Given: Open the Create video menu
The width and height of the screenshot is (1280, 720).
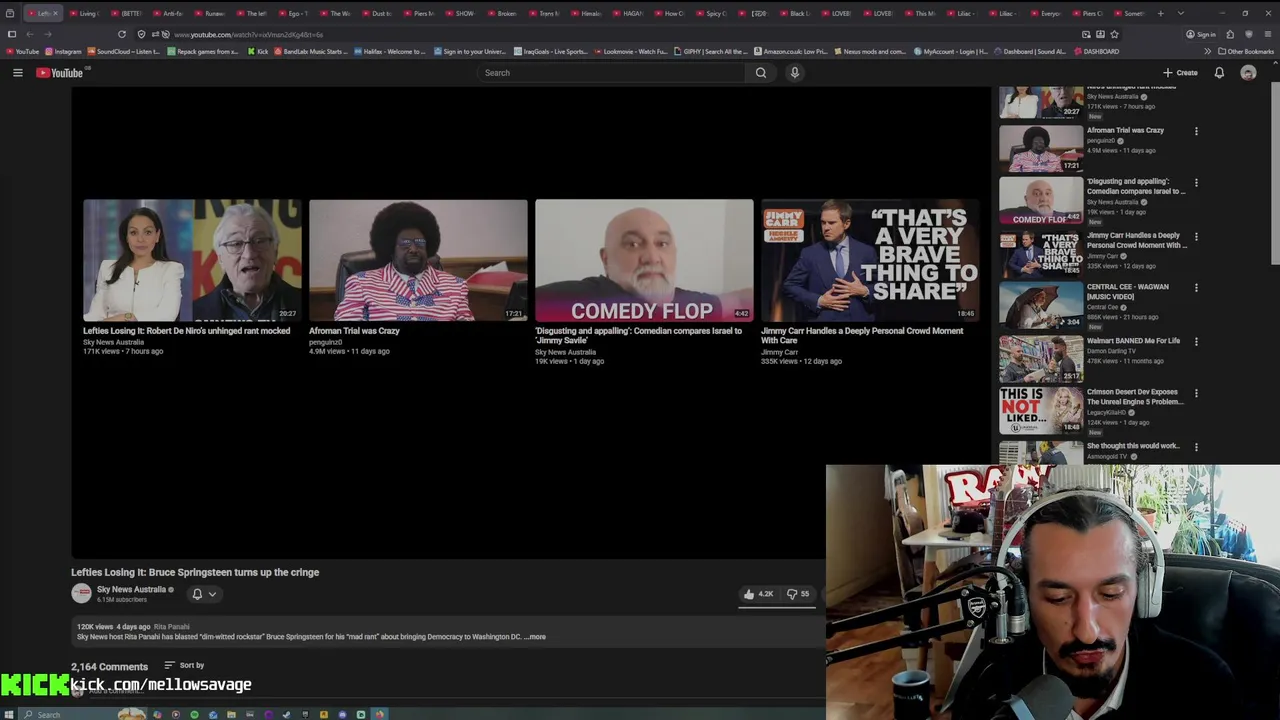Looking at the screenshot, I should pyautogui.click(x=1180, y=73).
